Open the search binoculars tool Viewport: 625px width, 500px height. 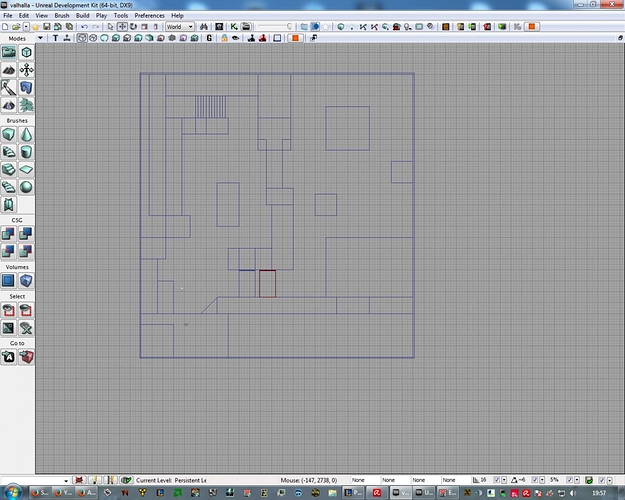(203, 27)
